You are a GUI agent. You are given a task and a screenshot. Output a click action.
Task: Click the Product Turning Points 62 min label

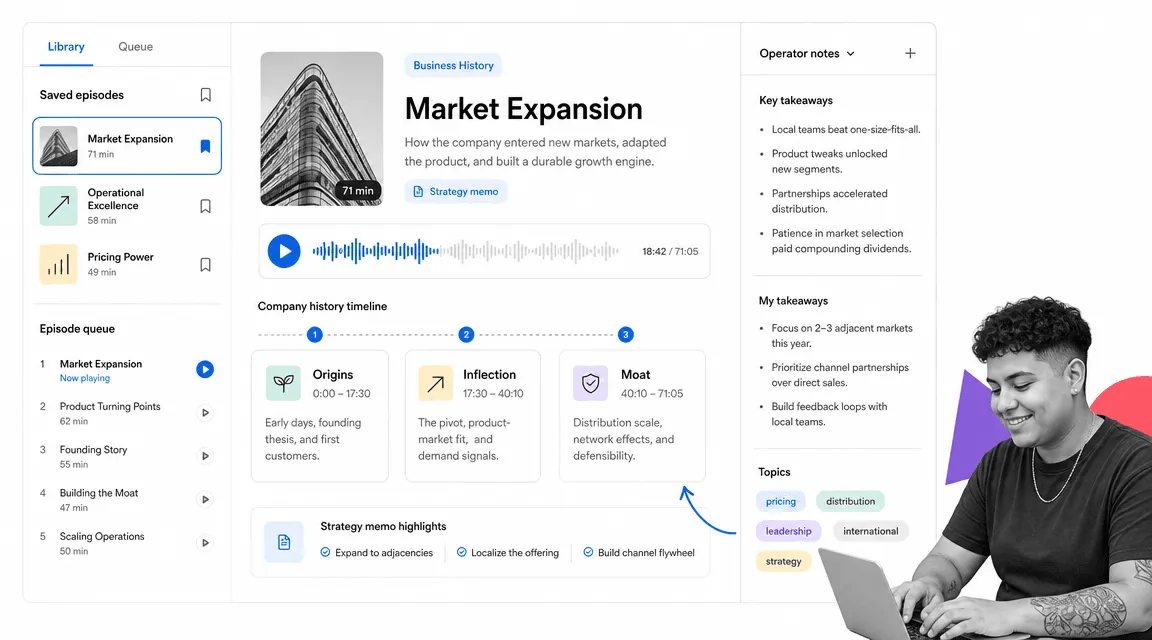point(73,421)
